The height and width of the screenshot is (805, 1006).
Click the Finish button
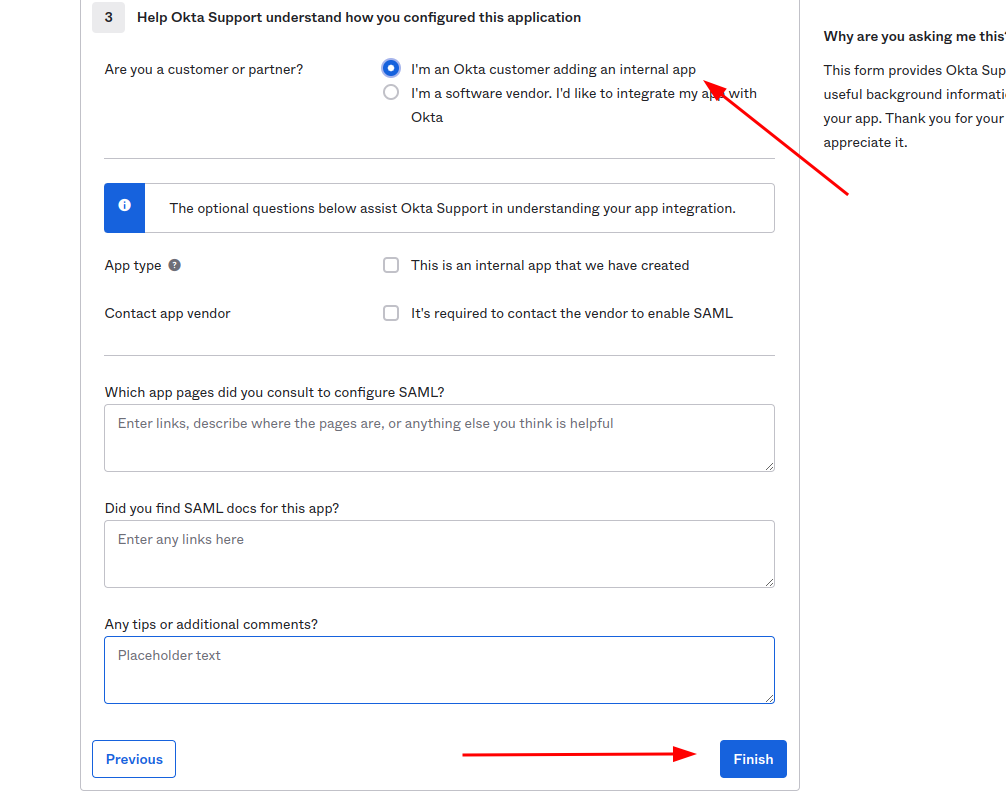pyautogui.click(x=752, y=759)
